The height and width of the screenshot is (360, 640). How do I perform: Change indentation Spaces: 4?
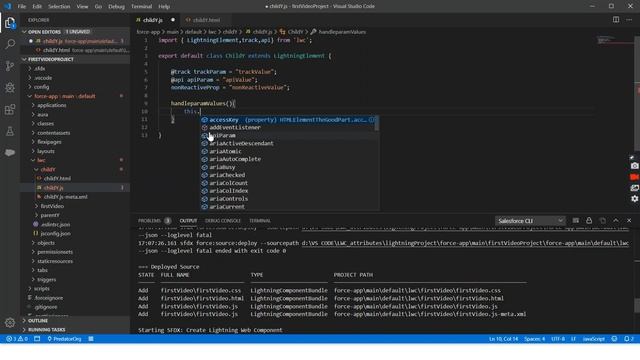(x=534, y=339)
